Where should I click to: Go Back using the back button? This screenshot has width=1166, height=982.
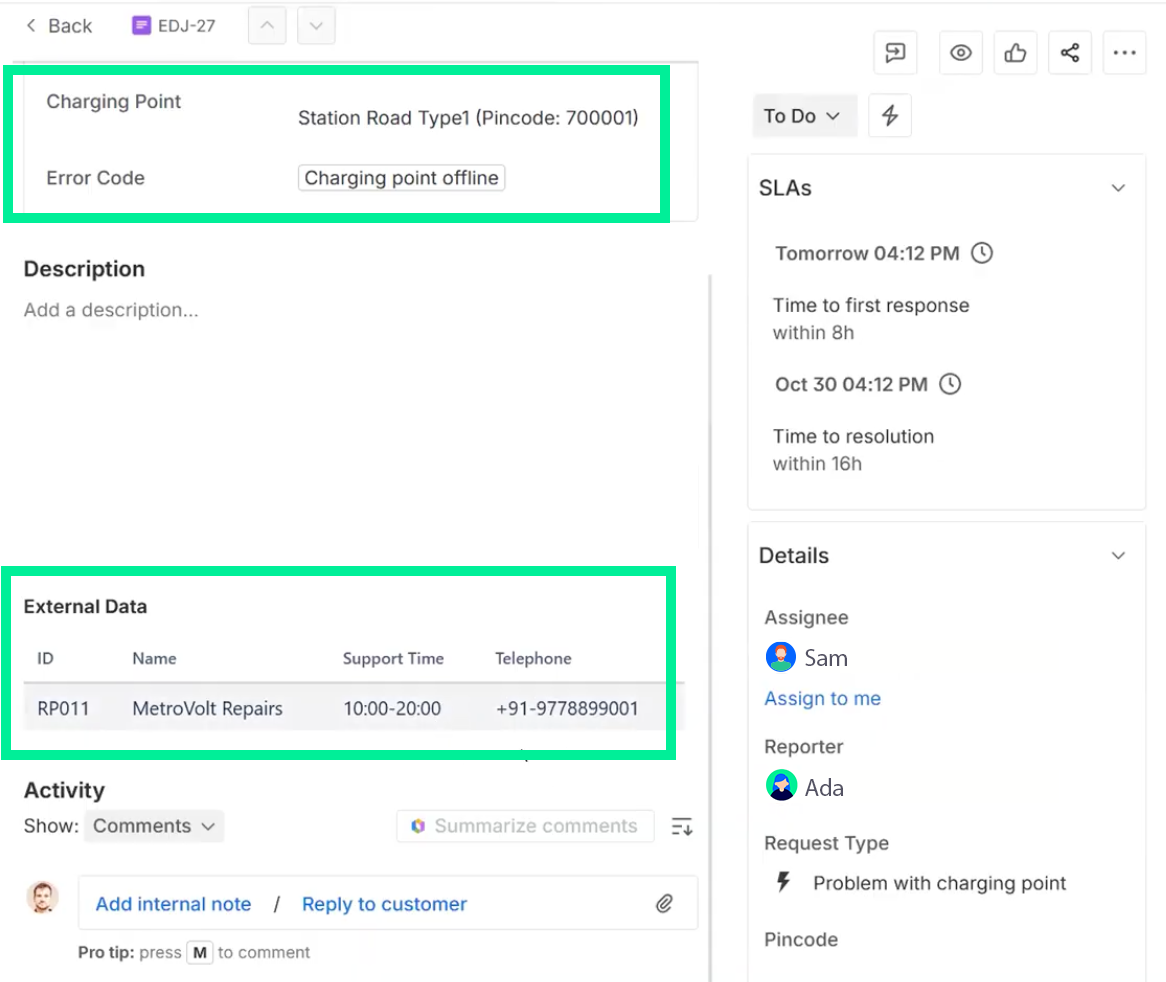pos(57,25)
